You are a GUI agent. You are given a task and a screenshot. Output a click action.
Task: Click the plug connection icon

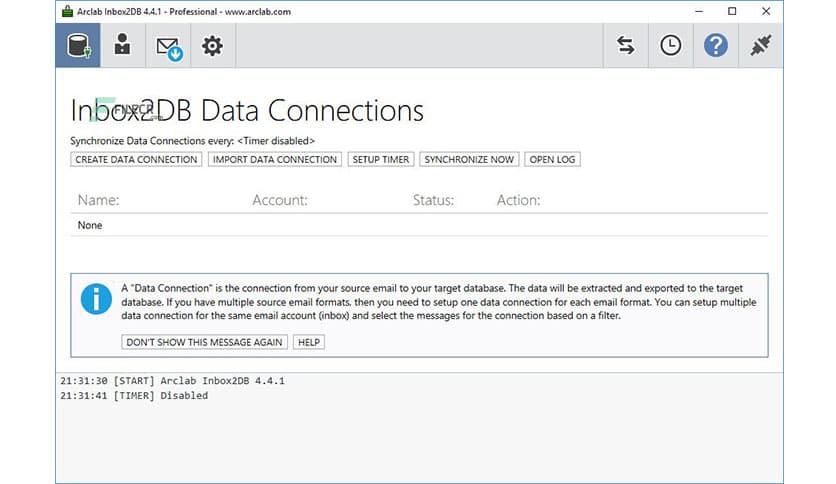coord(761,45)
